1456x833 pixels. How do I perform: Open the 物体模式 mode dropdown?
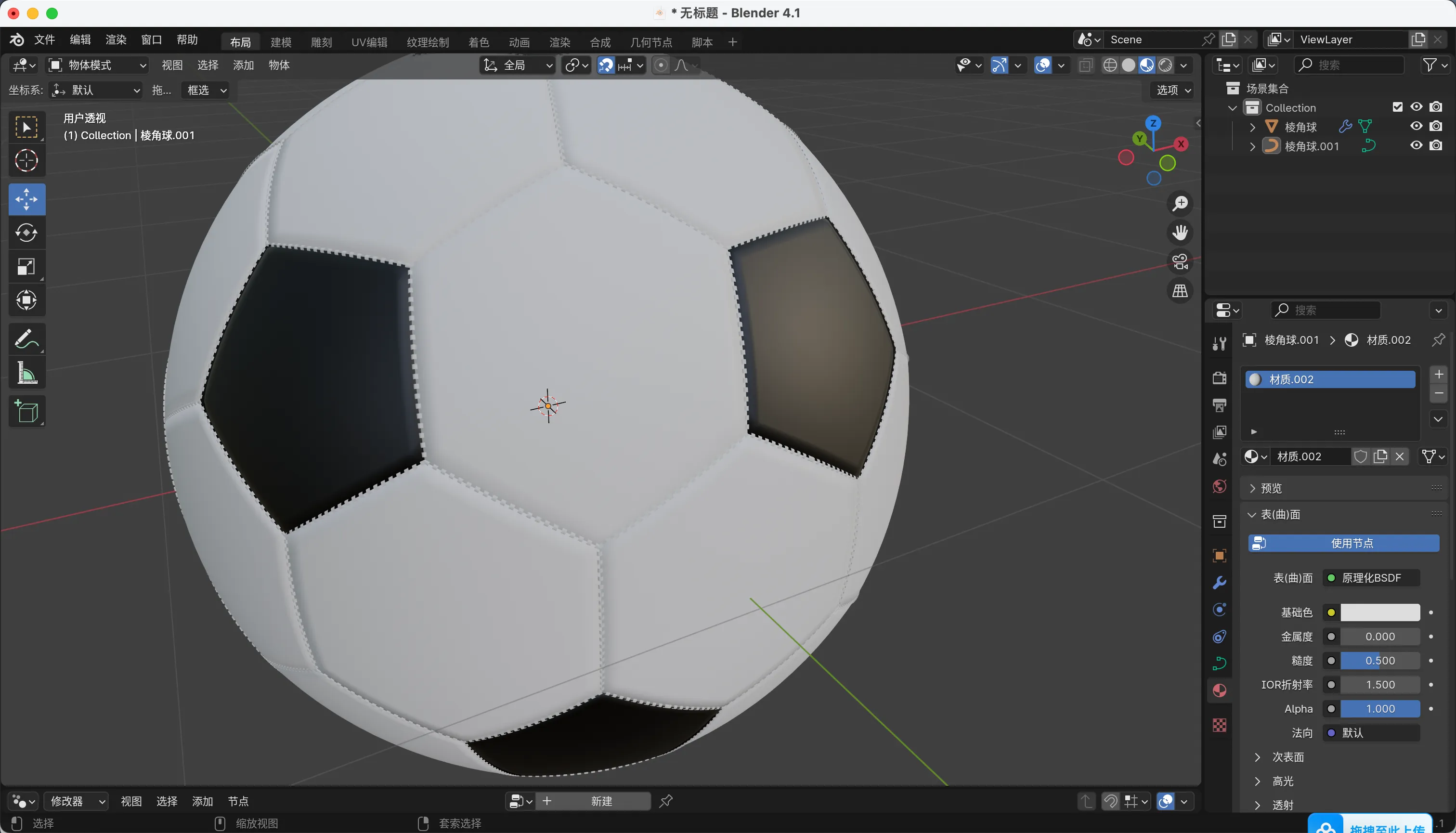(97, 65)
